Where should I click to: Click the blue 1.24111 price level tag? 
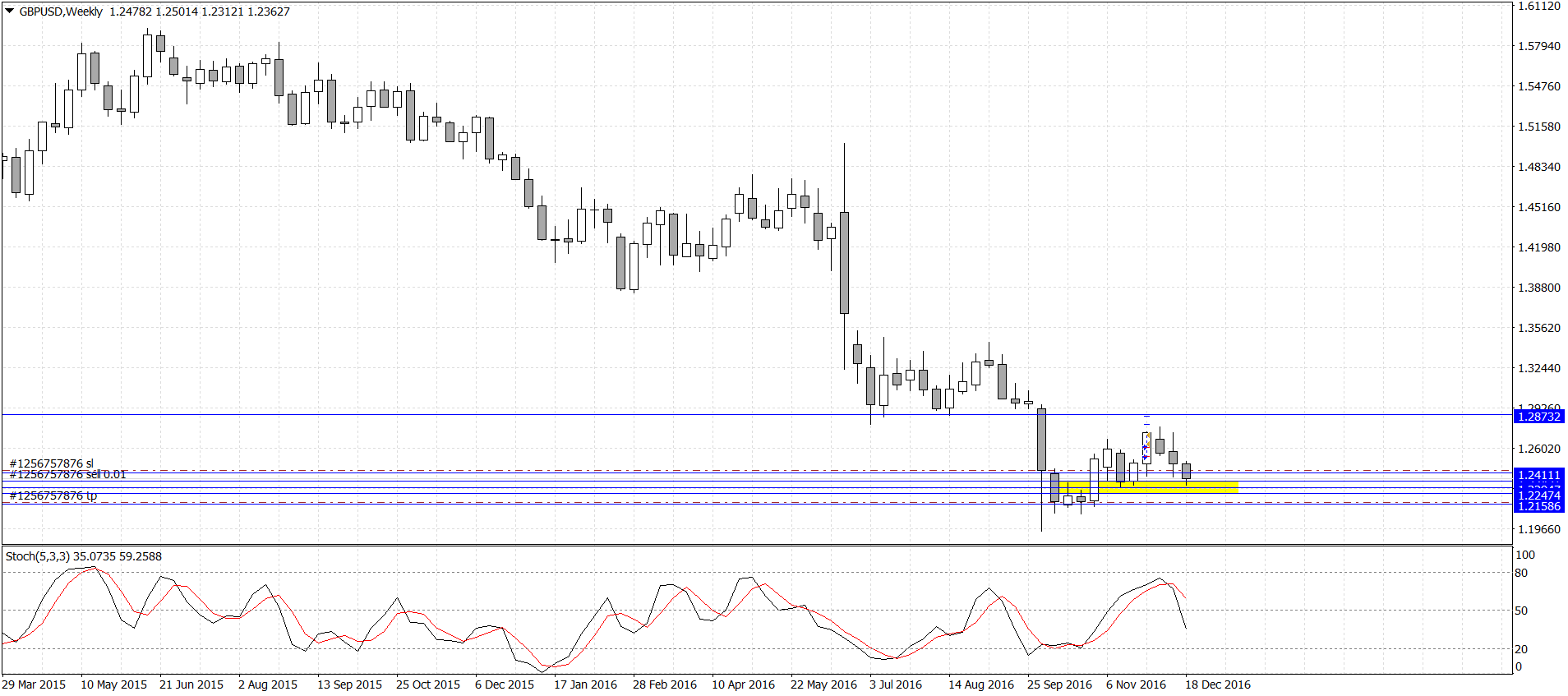coord(1538,475)
